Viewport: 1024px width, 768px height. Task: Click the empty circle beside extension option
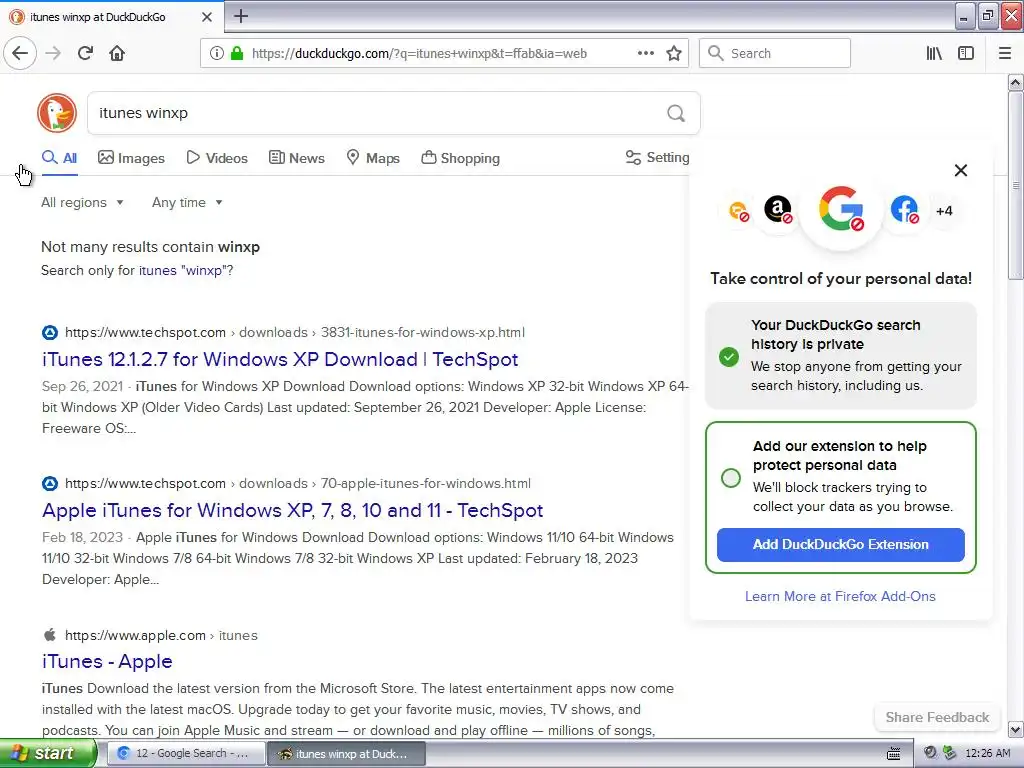(731, 478)
